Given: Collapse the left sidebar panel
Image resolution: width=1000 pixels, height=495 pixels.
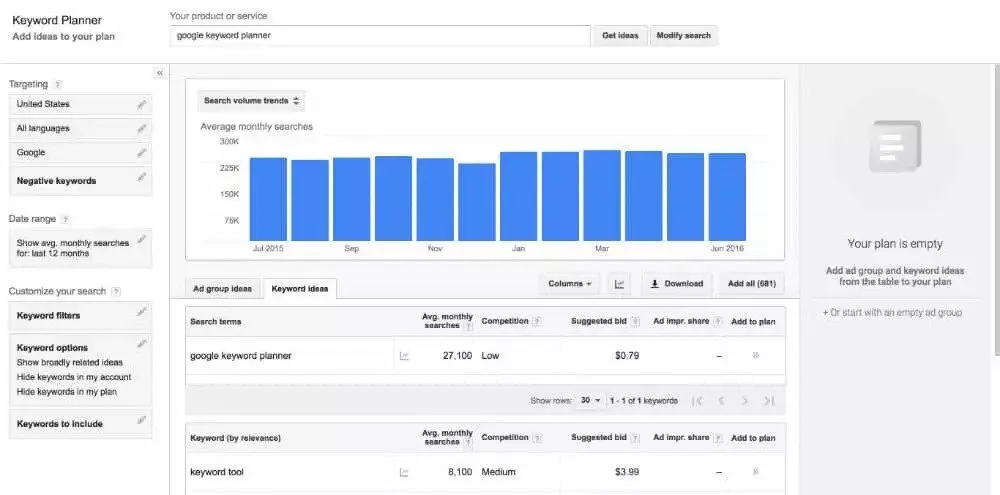Looking at the screenshot, I should [159, 73].
